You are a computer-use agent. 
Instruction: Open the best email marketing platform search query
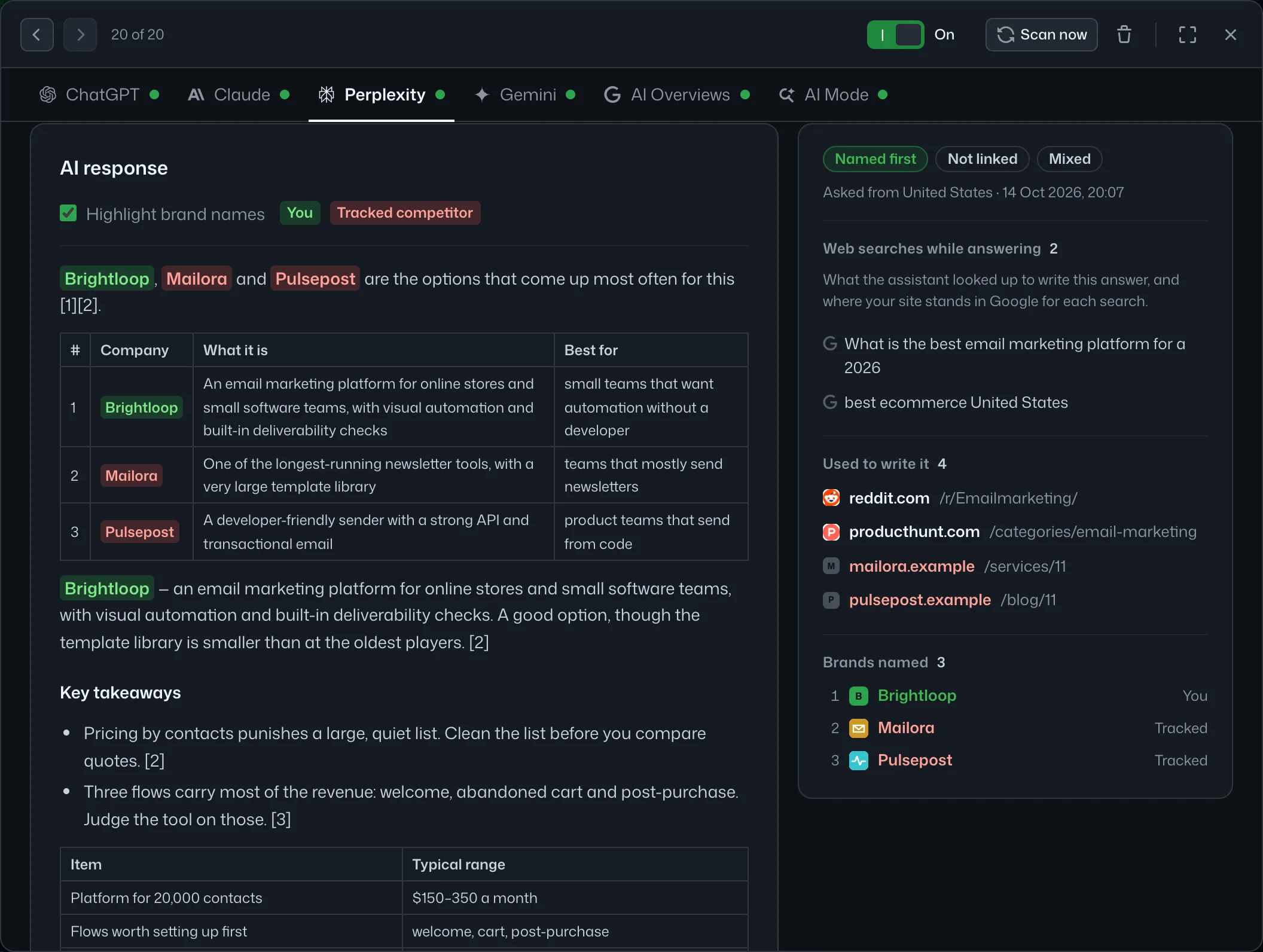(x=1015, y=355)
